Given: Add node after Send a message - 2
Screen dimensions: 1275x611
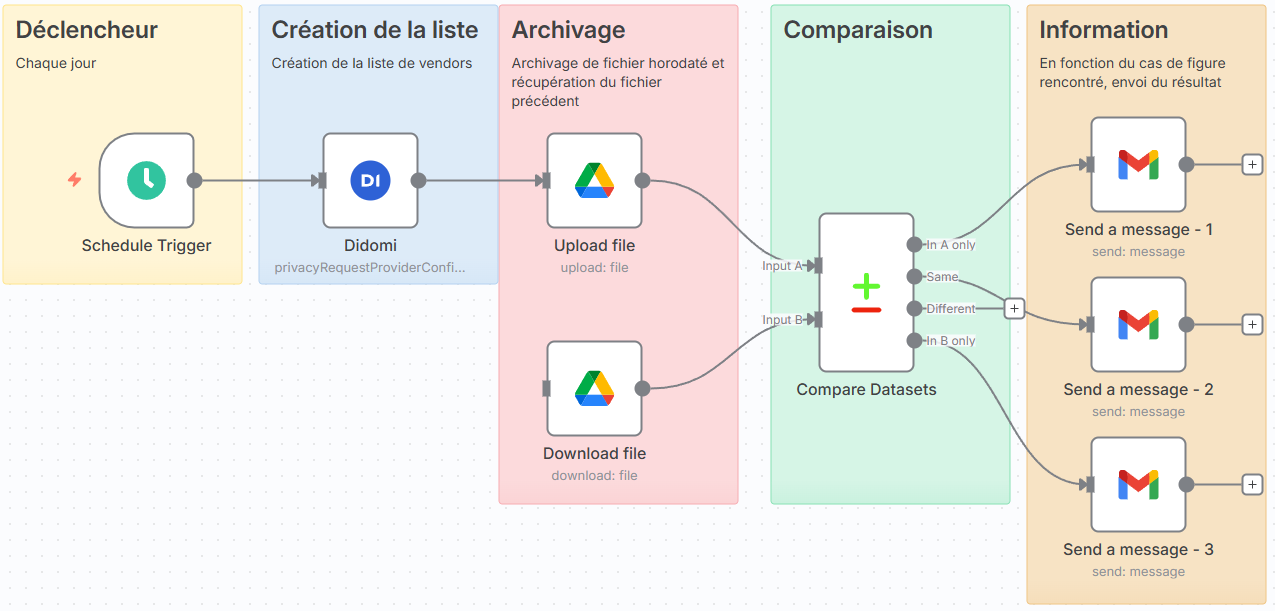Looking at the screenshot, I should tap(1252, 325).
